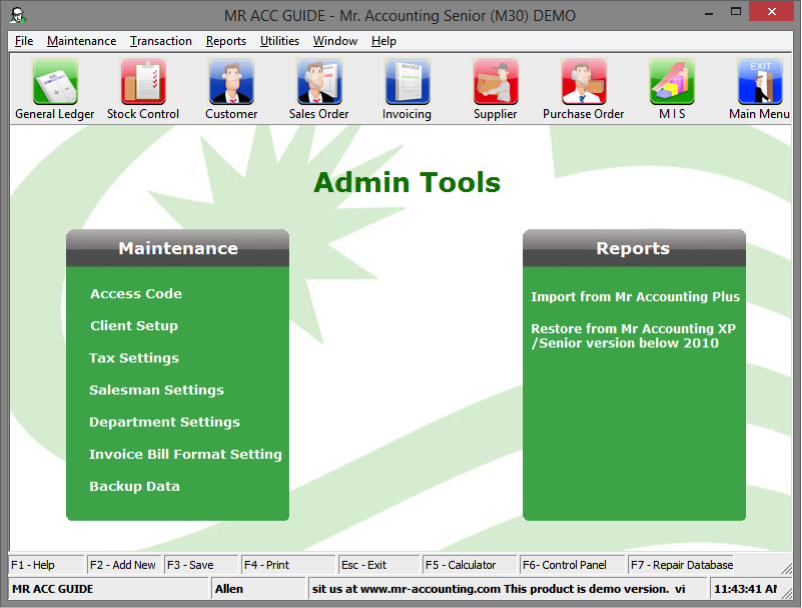Open the General Ledger module icon
This screenshot has height=608, width=802.
[x=55, y=82]
